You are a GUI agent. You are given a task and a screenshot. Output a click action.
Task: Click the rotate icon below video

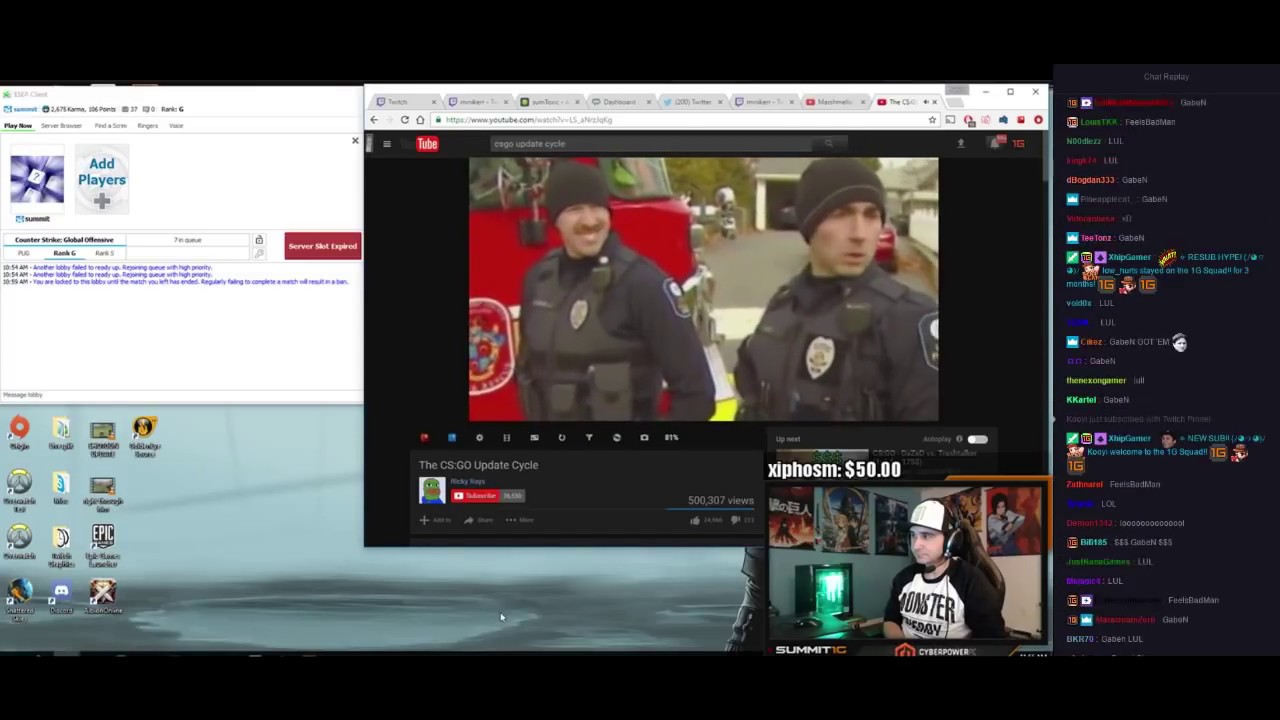(x=561, y=438)
